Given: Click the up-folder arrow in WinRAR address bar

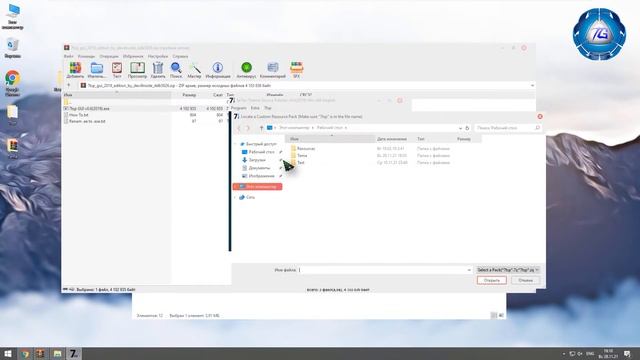Looking at the screenshot, I should point(69,86).
